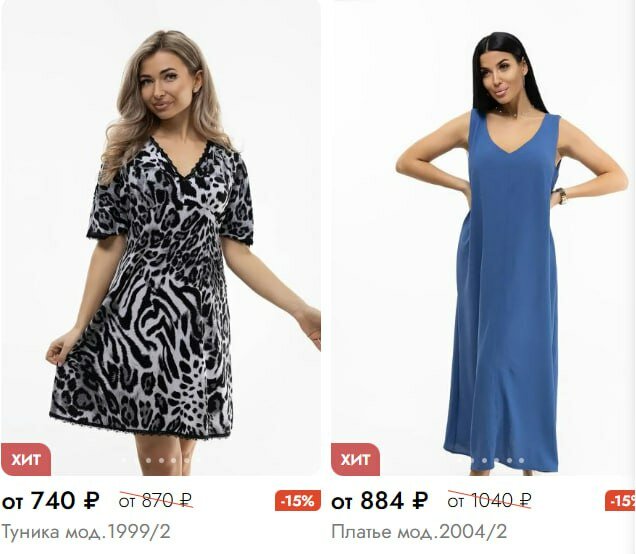Open the Платье мод.2004/2 product link
The width and height of the screenshot is (636, 554).
(419, 532)
